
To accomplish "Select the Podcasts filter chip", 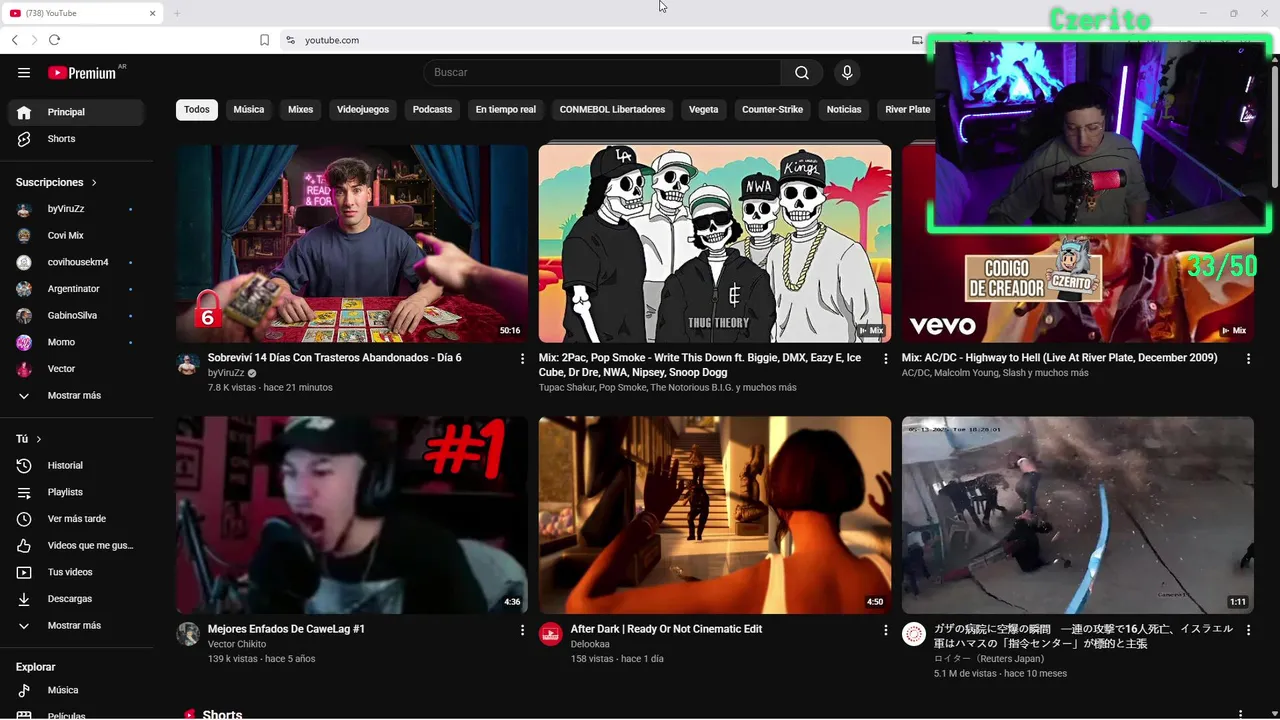I will [432, 110].
